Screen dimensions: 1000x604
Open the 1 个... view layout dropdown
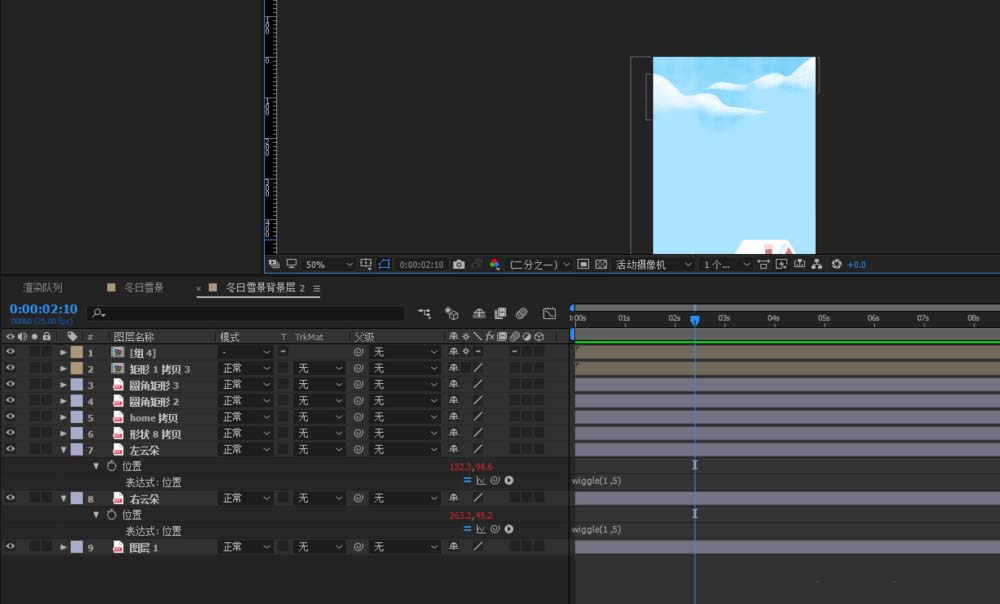coord(726,265)
